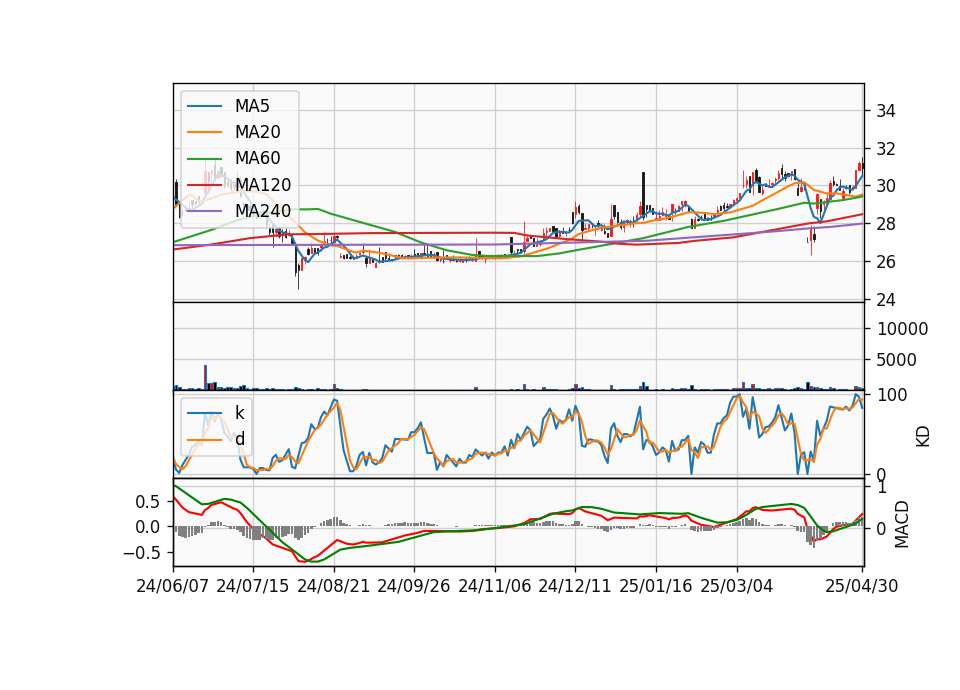
Task: Click the MA20 legend label
Action: click(x=257, y=132)
